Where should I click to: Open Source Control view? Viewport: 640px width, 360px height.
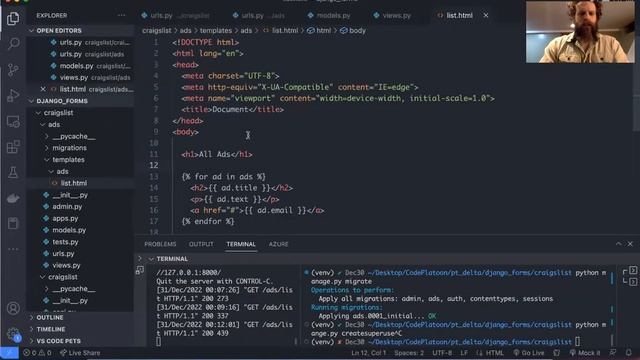13,70
